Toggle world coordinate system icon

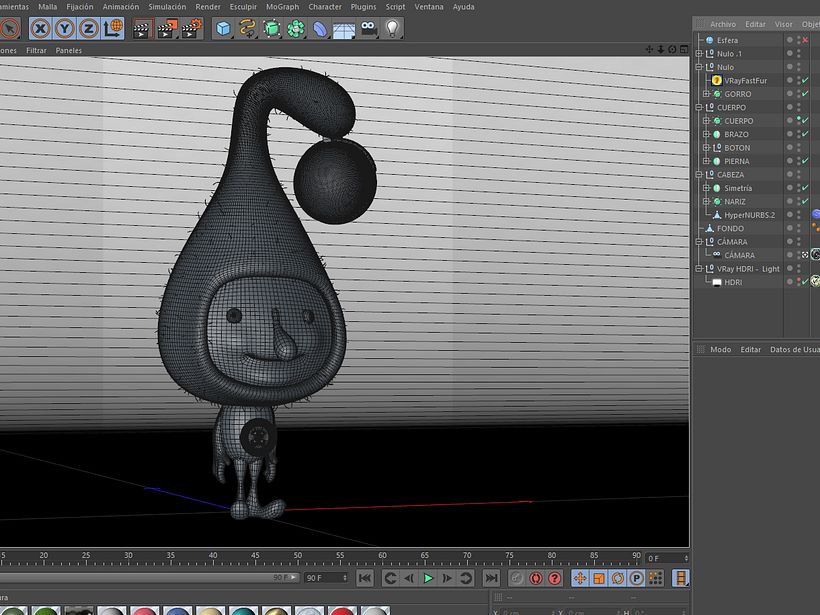113,28
